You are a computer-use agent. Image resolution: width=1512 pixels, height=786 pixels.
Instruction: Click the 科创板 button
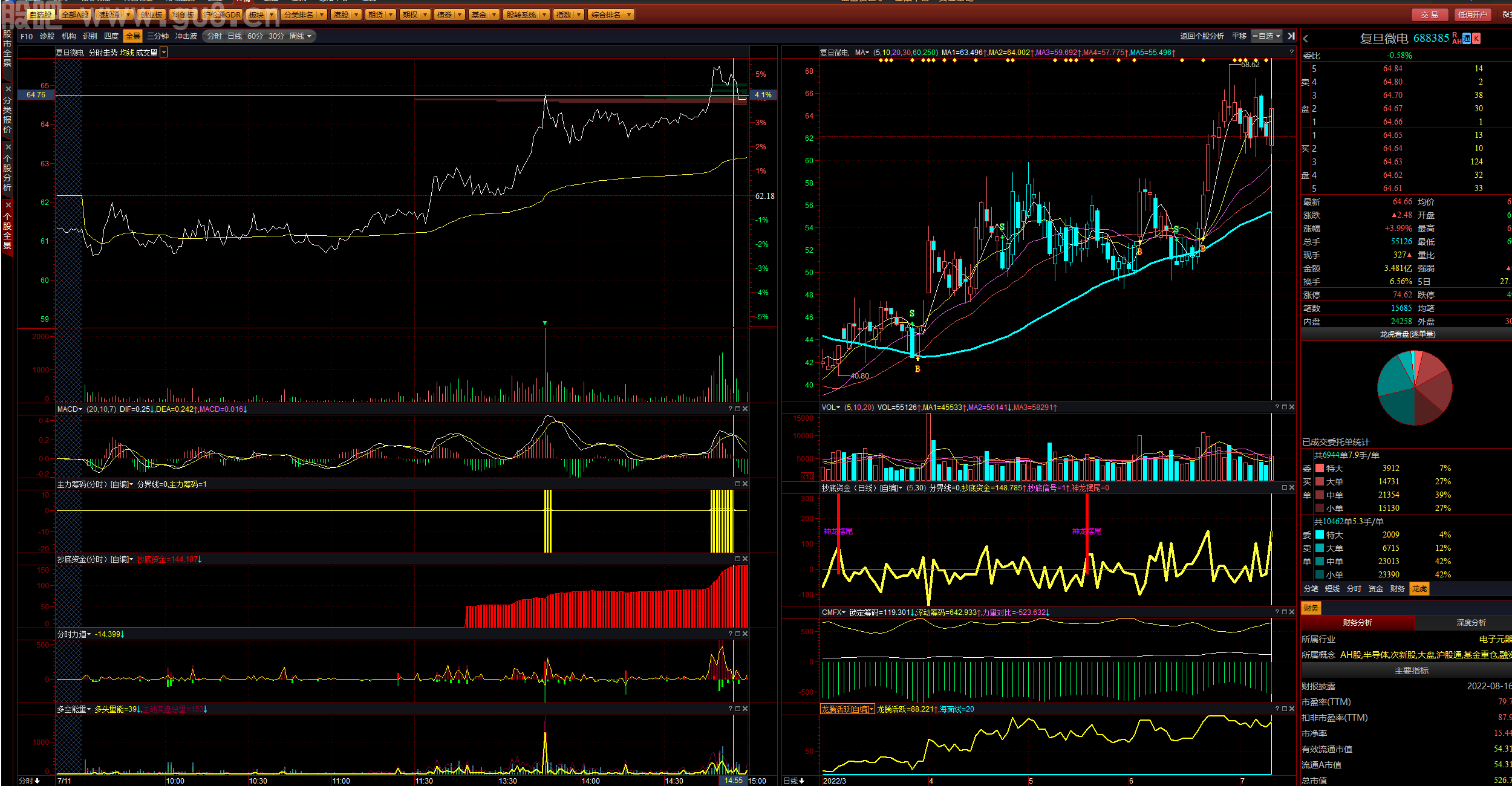coord(183,15)
